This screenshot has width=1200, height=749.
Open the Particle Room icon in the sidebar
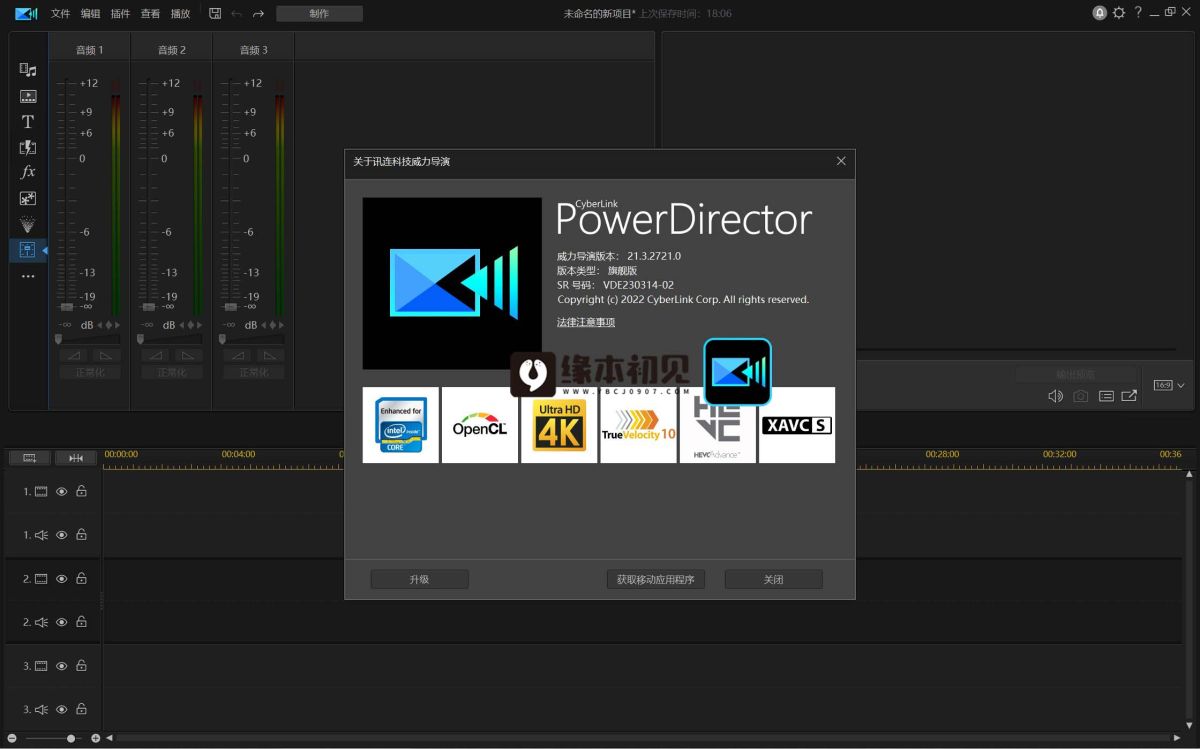point(28,224)
